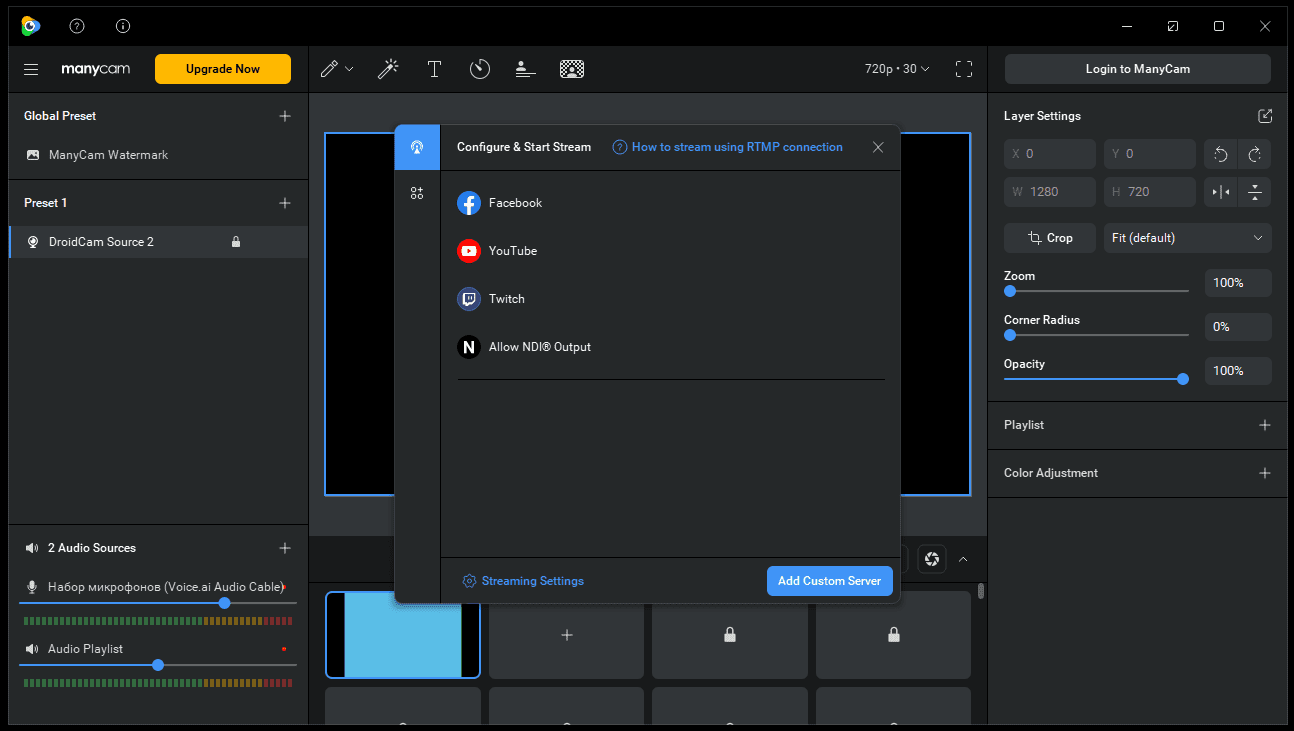Open the 720p 30 resolution dropdown
Image resolution: width=1294 pixels, height=731 pixels.
(x=897, y=69)
